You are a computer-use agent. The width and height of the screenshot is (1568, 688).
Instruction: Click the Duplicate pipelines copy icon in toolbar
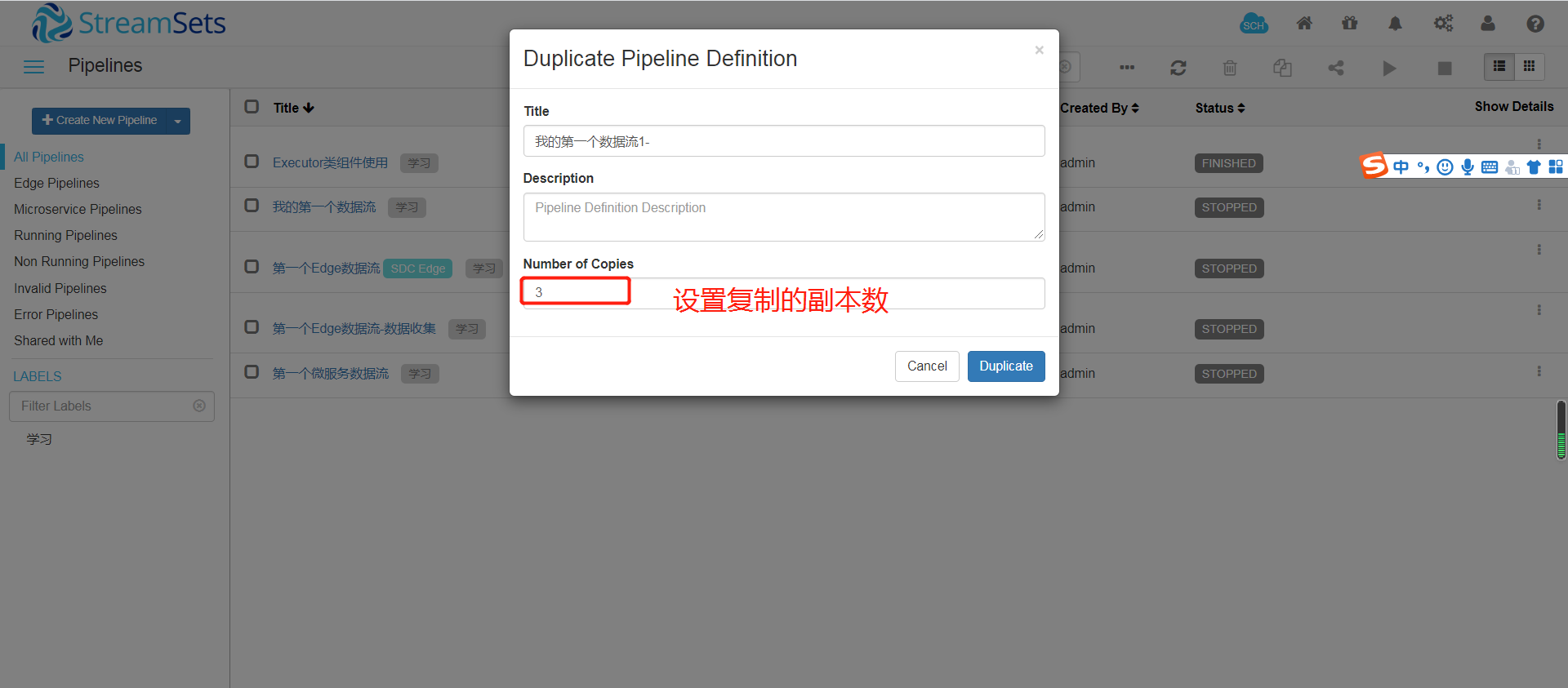[1282, 68]
